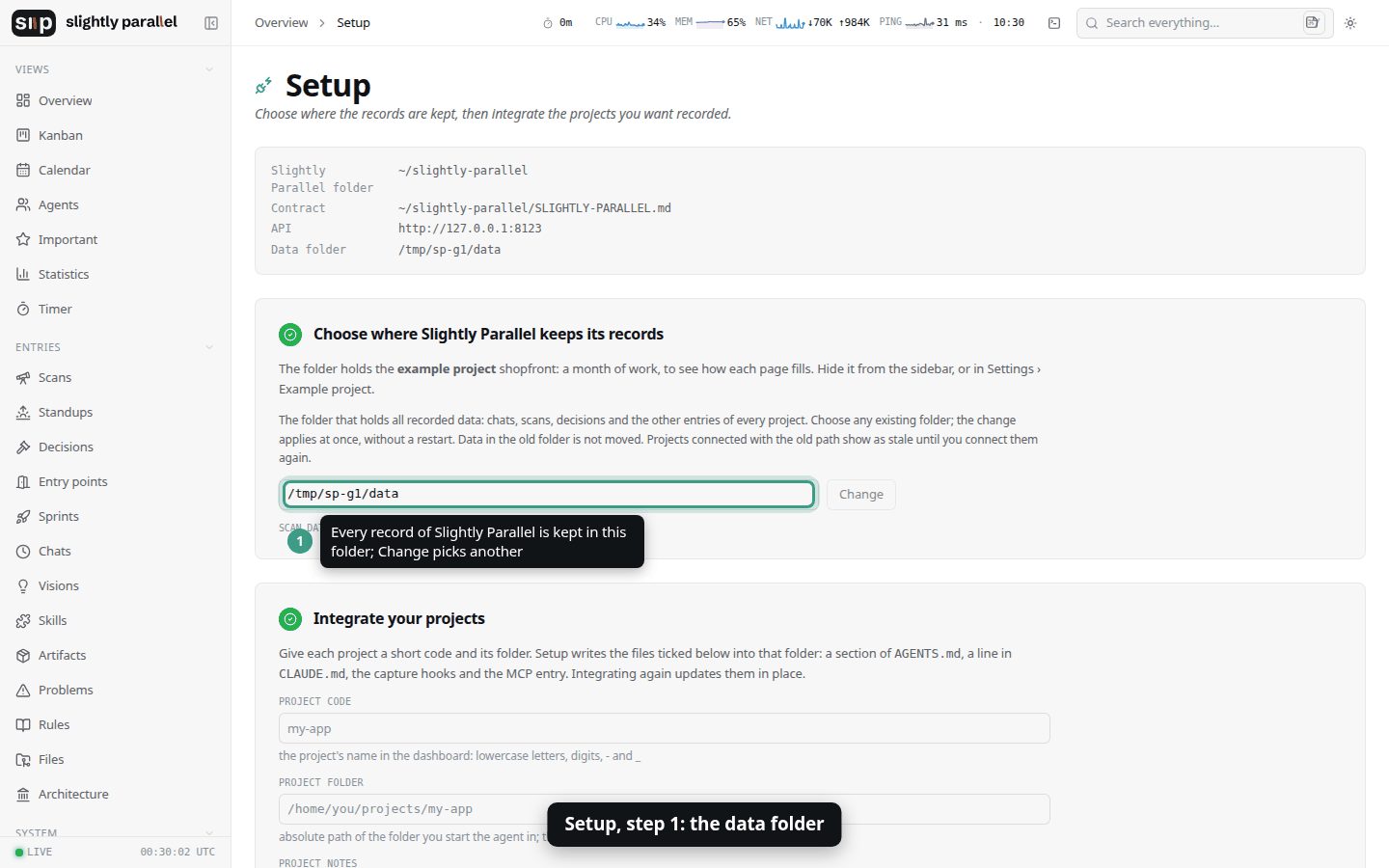Click the slightly parallel logo
Viewport: 1389px width, 868px height.
click(95, 22)
